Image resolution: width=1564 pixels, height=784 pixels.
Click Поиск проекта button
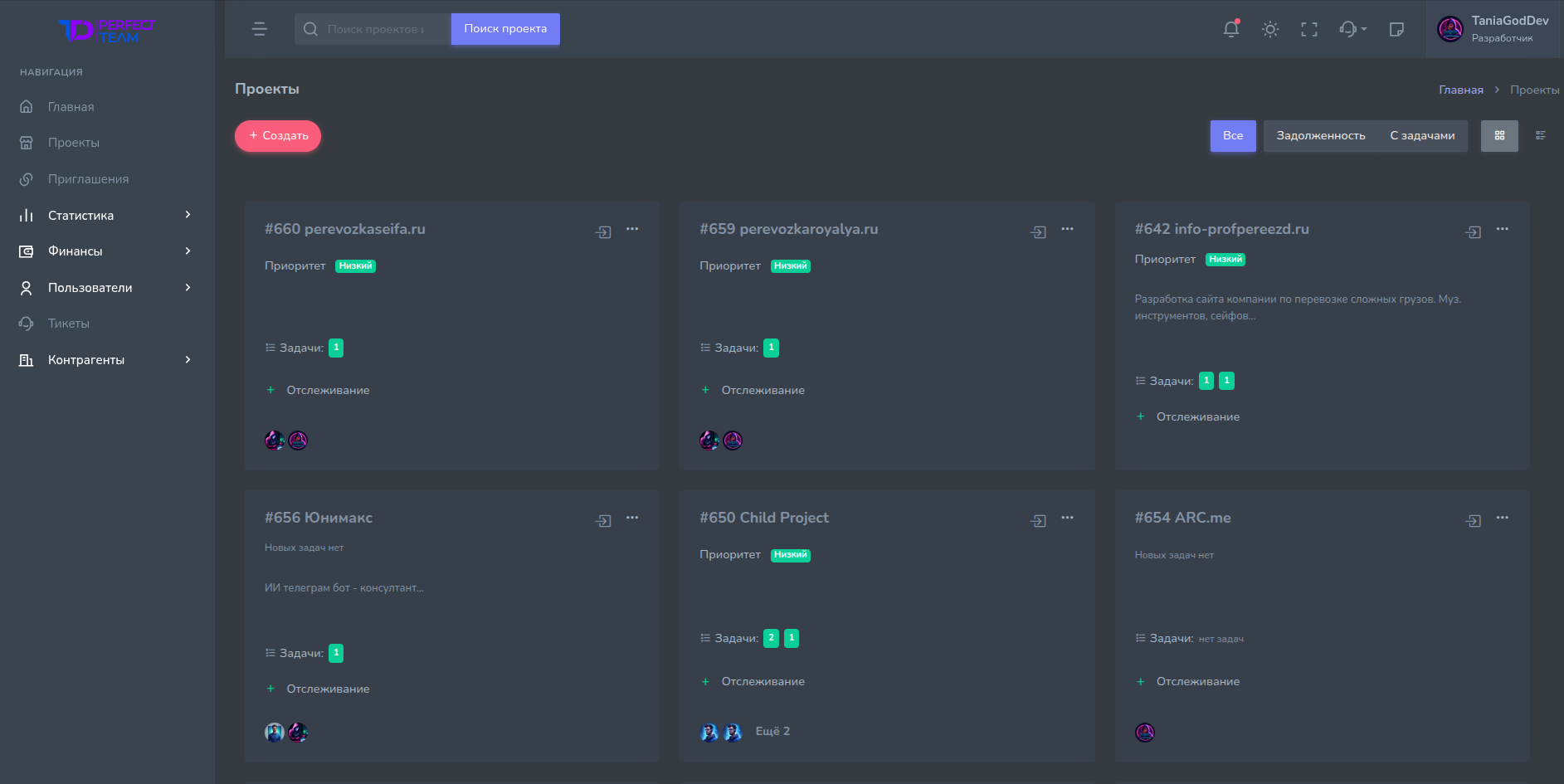[505, 29]
